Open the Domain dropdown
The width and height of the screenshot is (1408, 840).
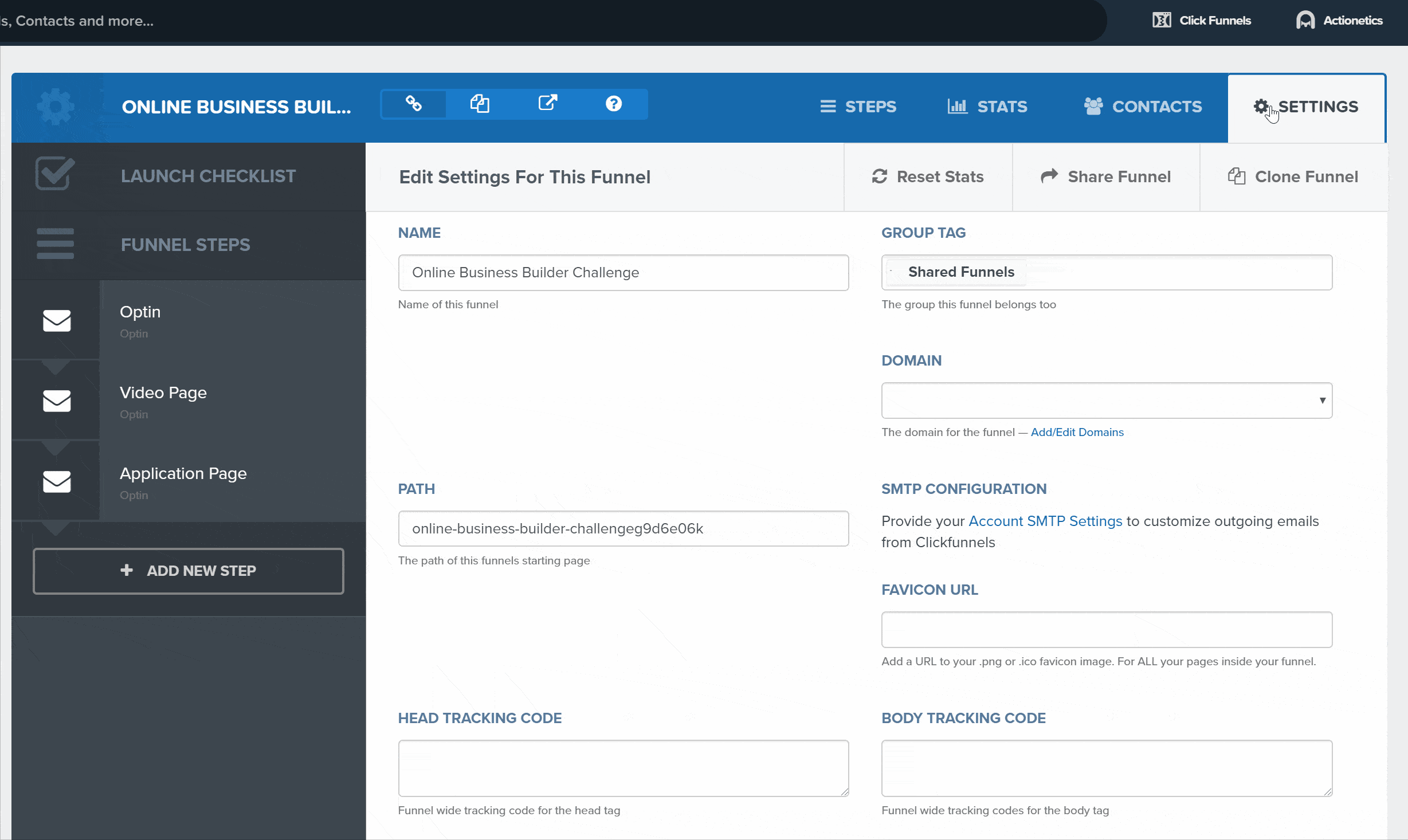(1106, 401)
